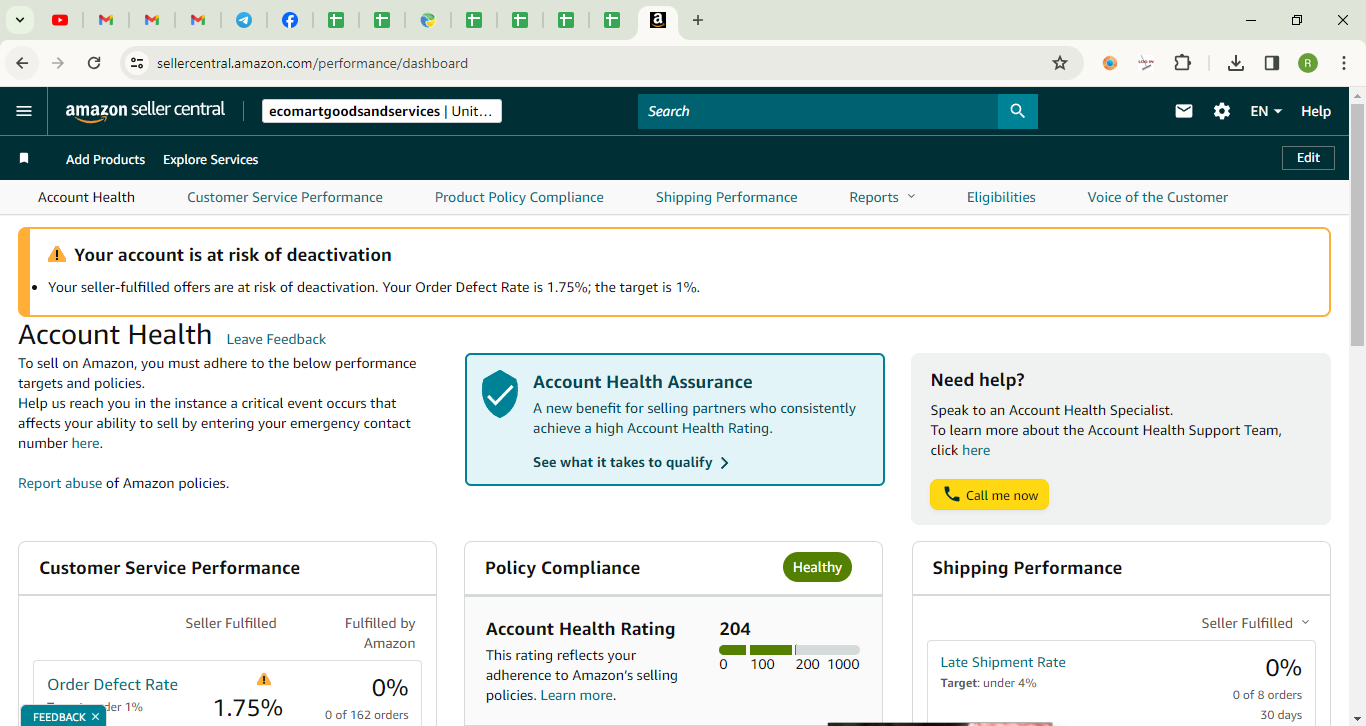Close the FEEDBACK widget with its X
This screenshot has width=1366, height=726.
coord(96,717)
